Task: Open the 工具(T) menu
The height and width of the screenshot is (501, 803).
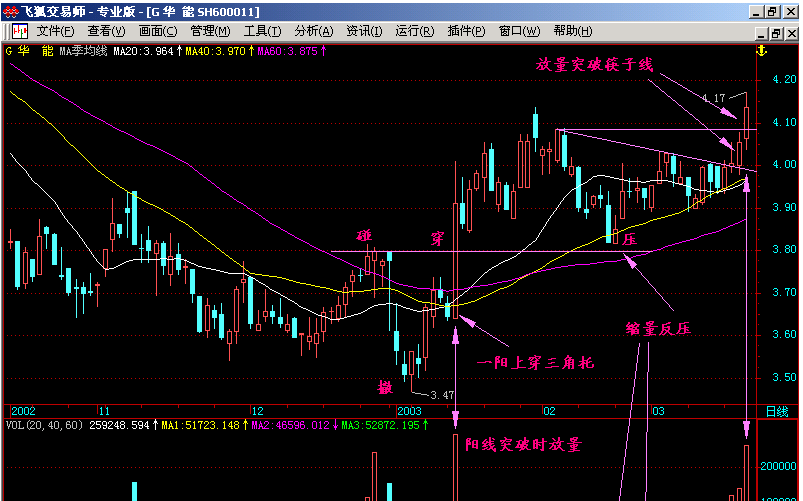Action: (x=262, y=31)
